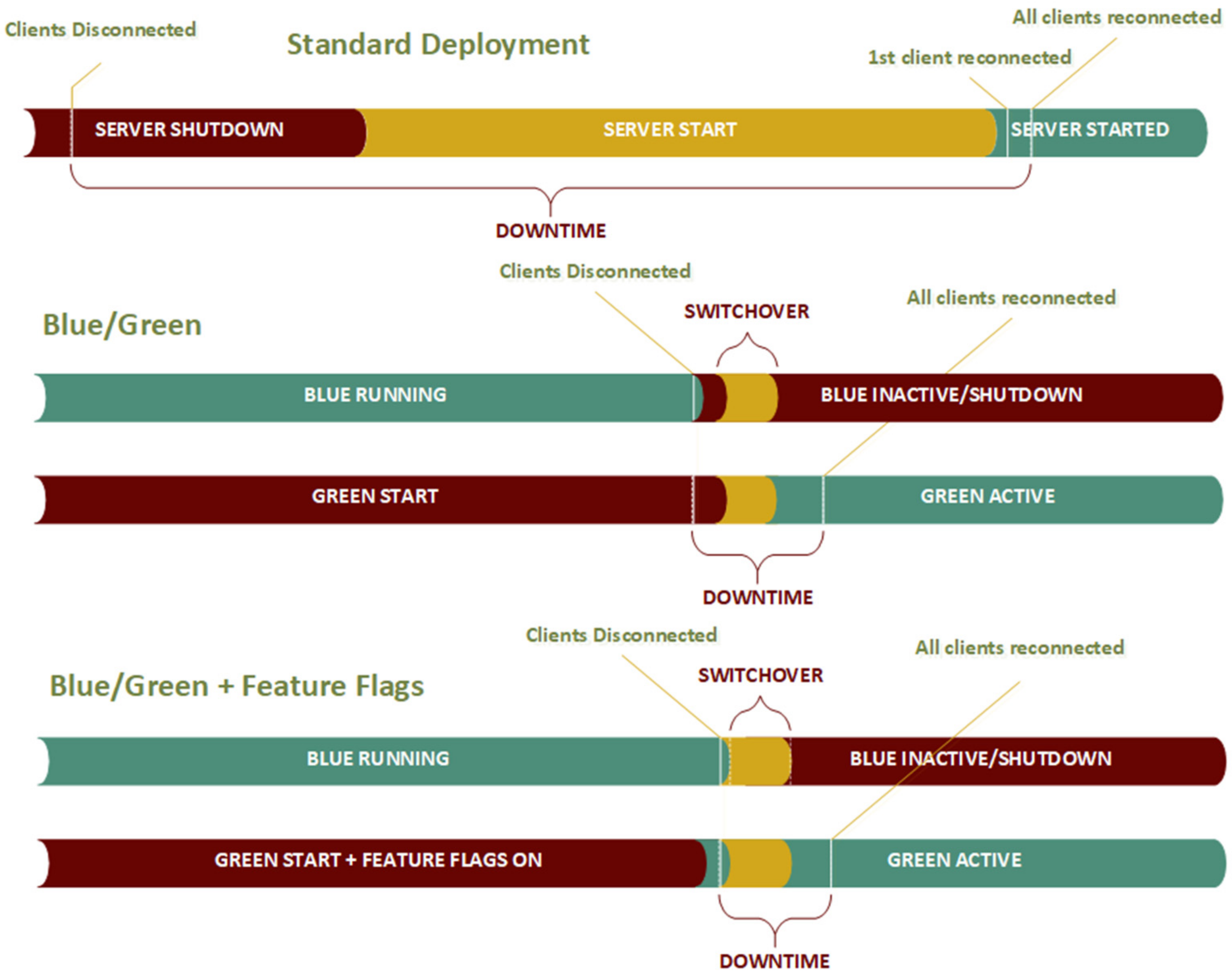Select the GREEN START bar
The image size is (1232, 978).
(375, 496)
